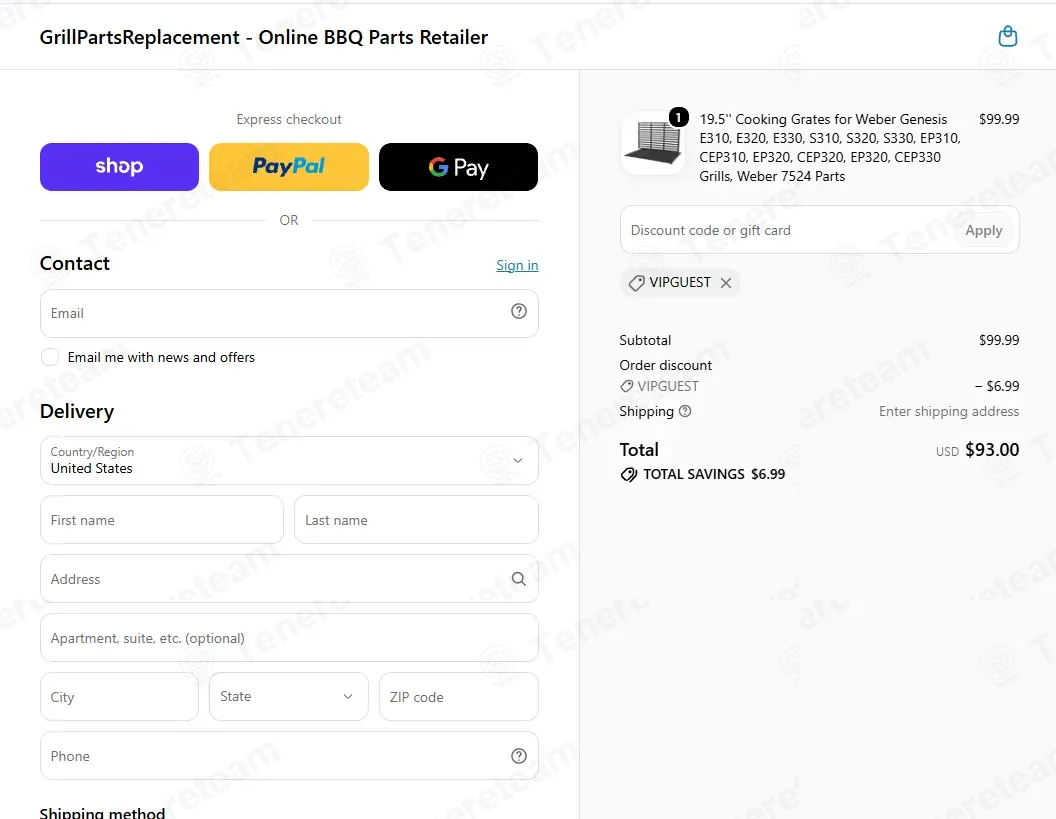The image size is (1056, 819).
Task: Click the Shipping info question icon
Action: coord(685,411)
